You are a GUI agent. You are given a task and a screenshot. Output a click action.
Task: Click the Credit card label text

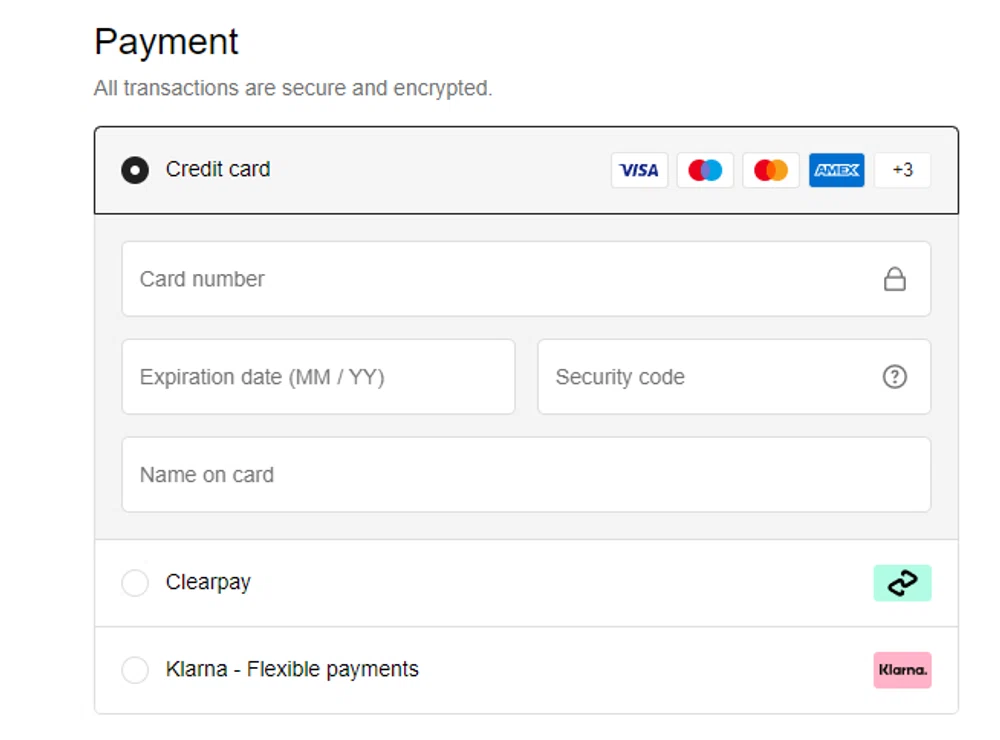(x=217, y=169)
